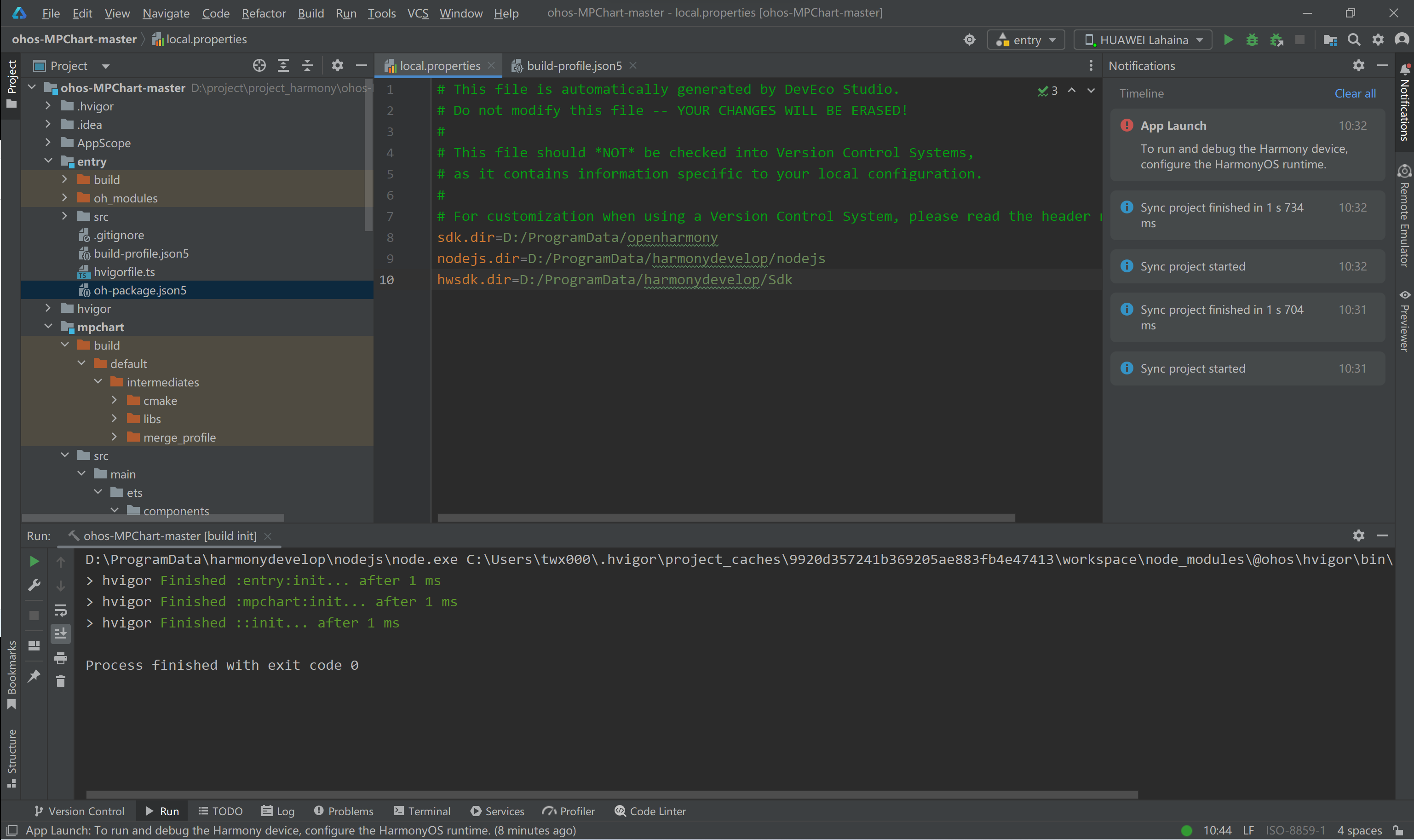Clear run output with trash icon
The image size is (1414, 840).
point(61,681)
